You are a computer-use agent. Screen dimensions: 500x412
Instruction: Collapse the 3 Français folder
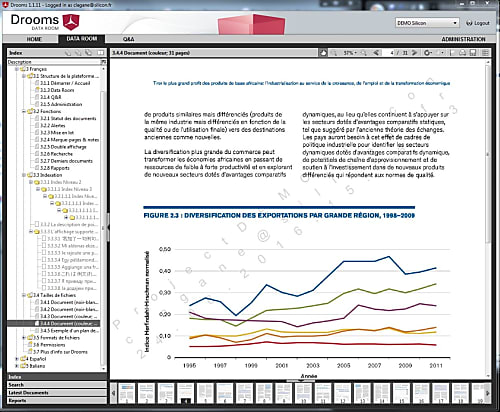pyautogui.click(x=17, y=69)
